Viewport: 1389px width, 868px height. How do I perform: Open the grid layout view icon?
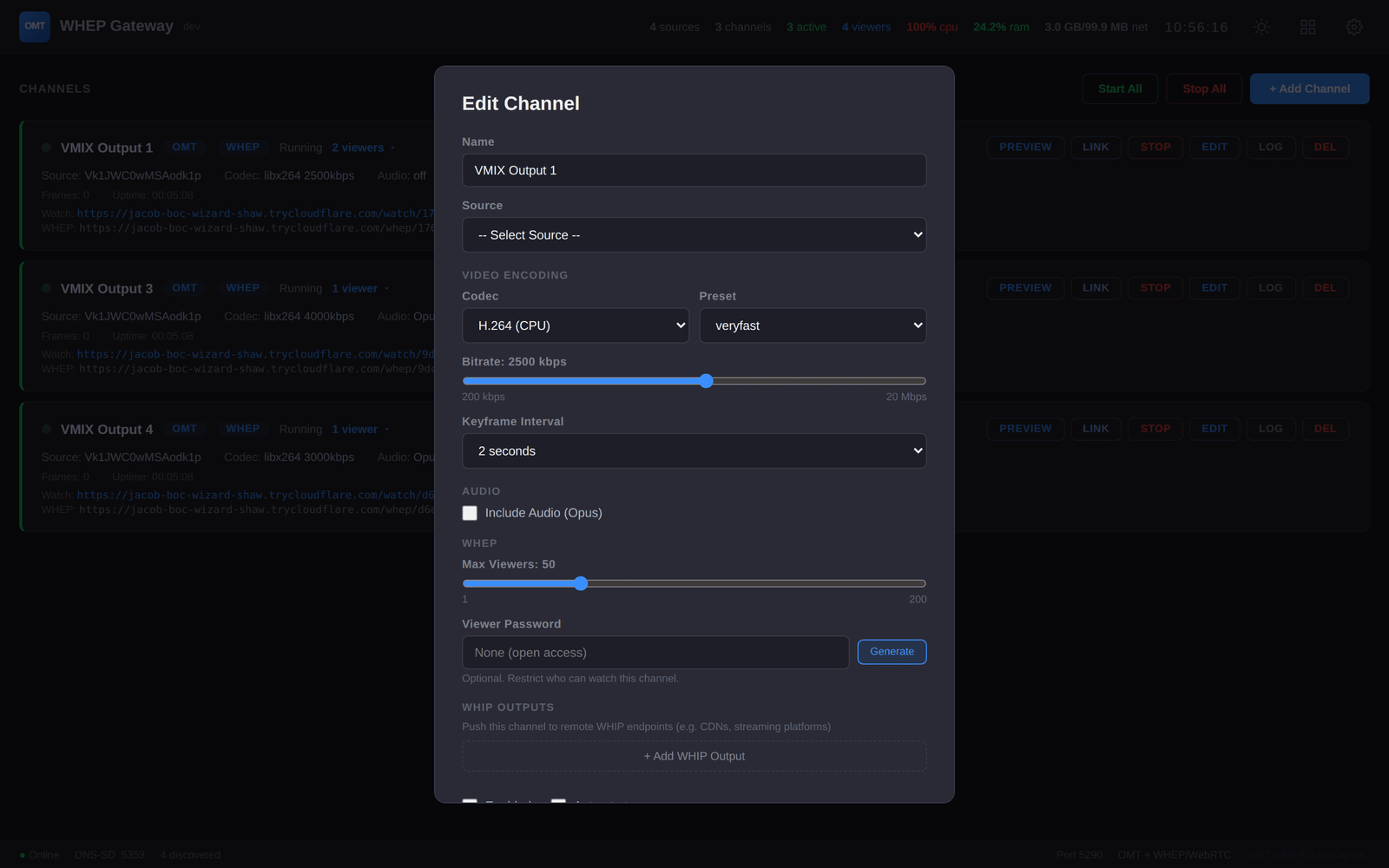1307,27
